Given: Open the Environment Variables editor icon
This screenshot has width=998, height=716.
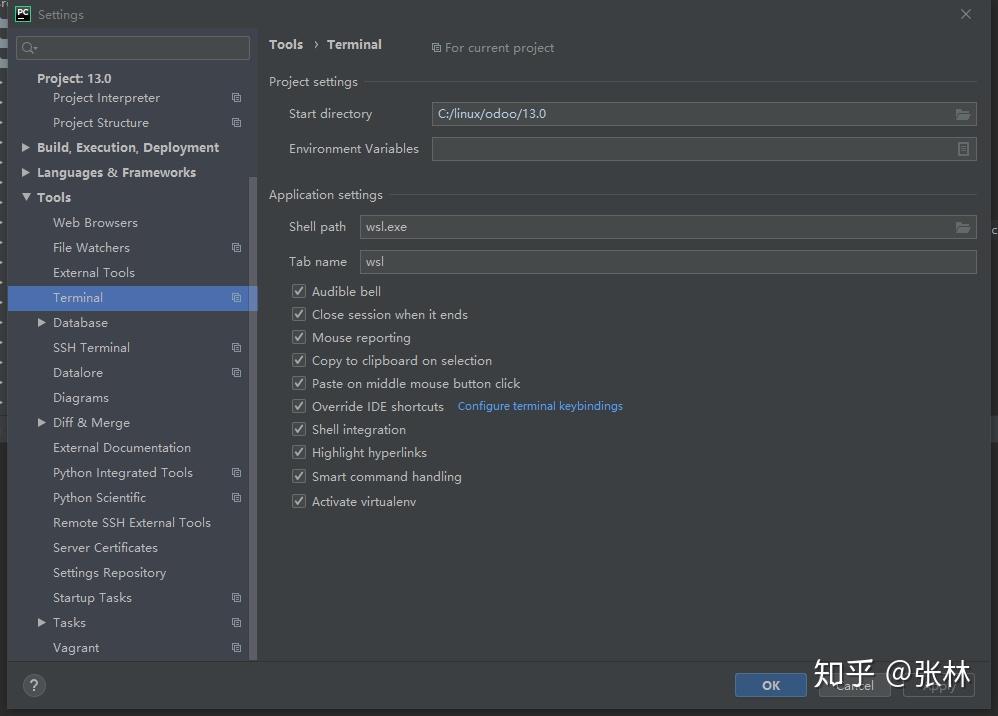Looking at the screenshot, I should pyautogui.click(x=963, y=149).
